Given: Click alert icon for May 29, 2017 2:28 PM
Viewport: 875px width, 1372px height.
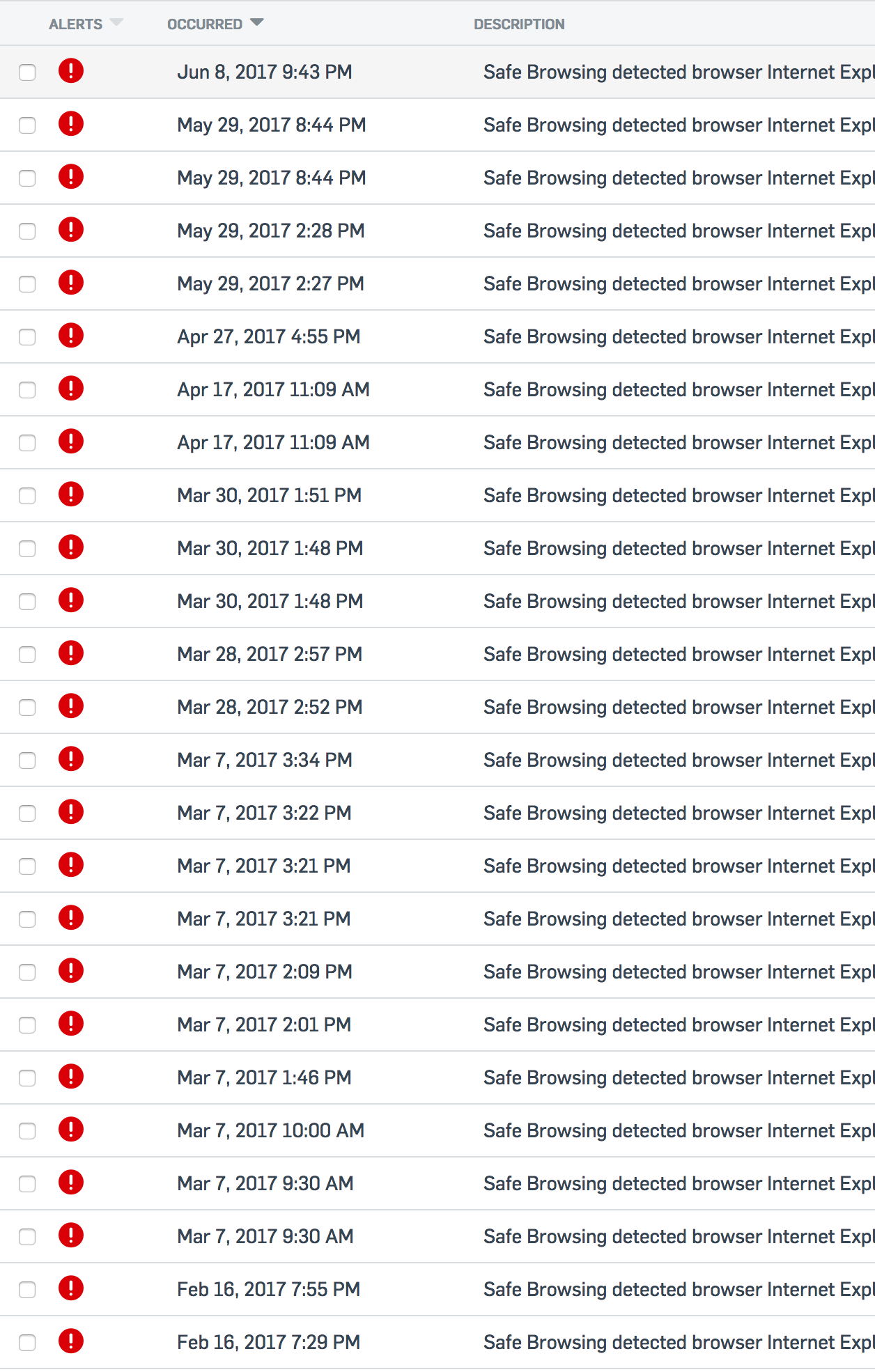Looking at the screenshot, I should click(71, 230).
